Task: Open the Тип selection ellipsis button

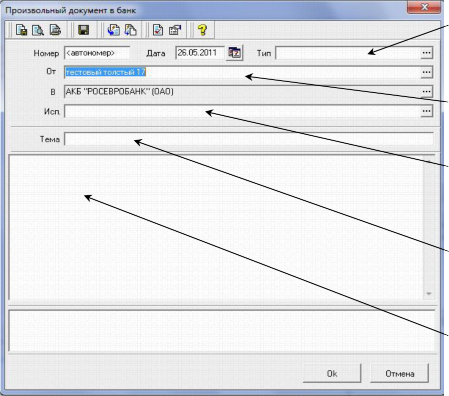Action: (426, 53)
